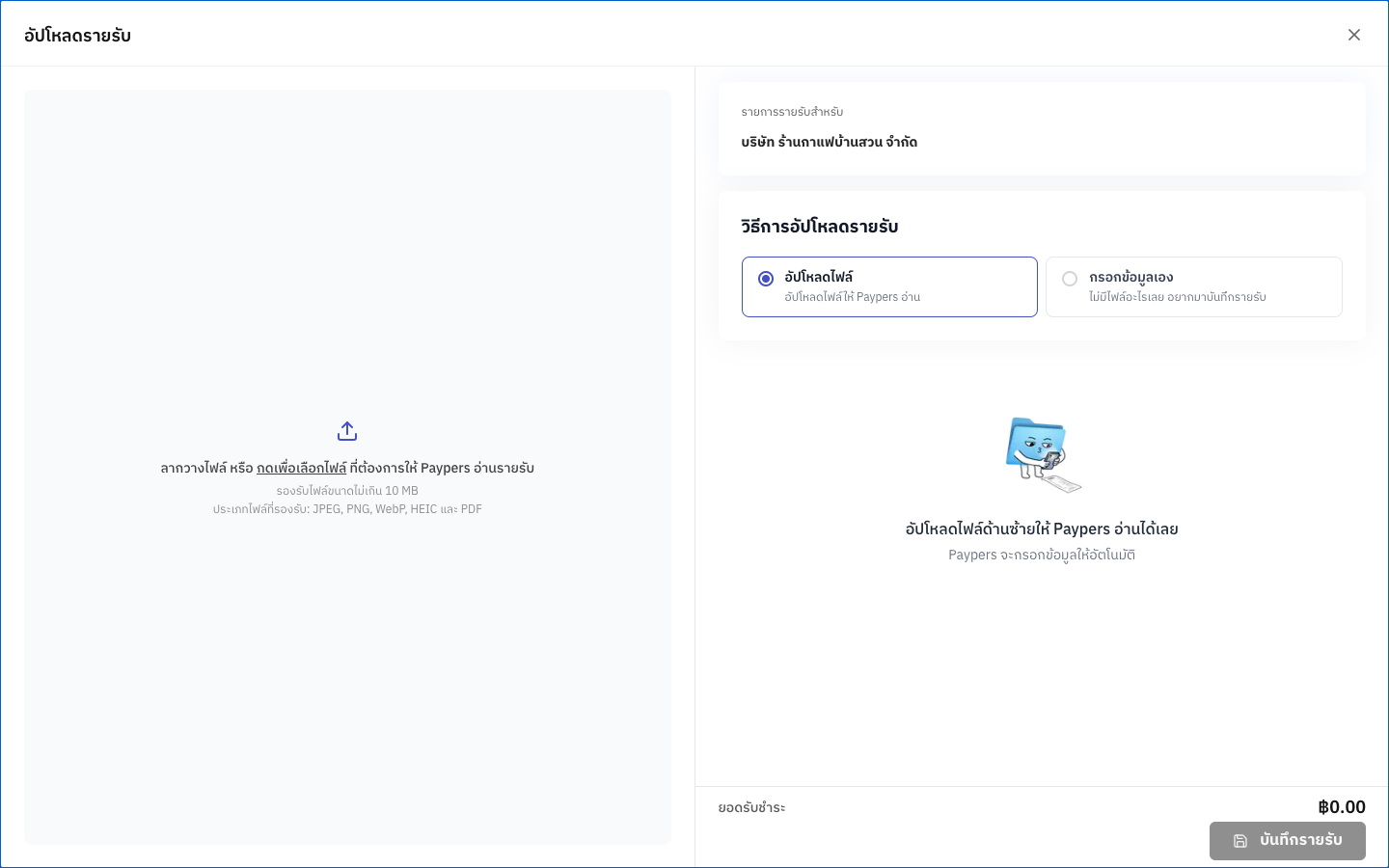The height and width of the screenshot is (868, 1389).
Task: Click company name บริษัท ร้านกาแฟบ้านสวน จำกัด
Action: pos(830,142)
